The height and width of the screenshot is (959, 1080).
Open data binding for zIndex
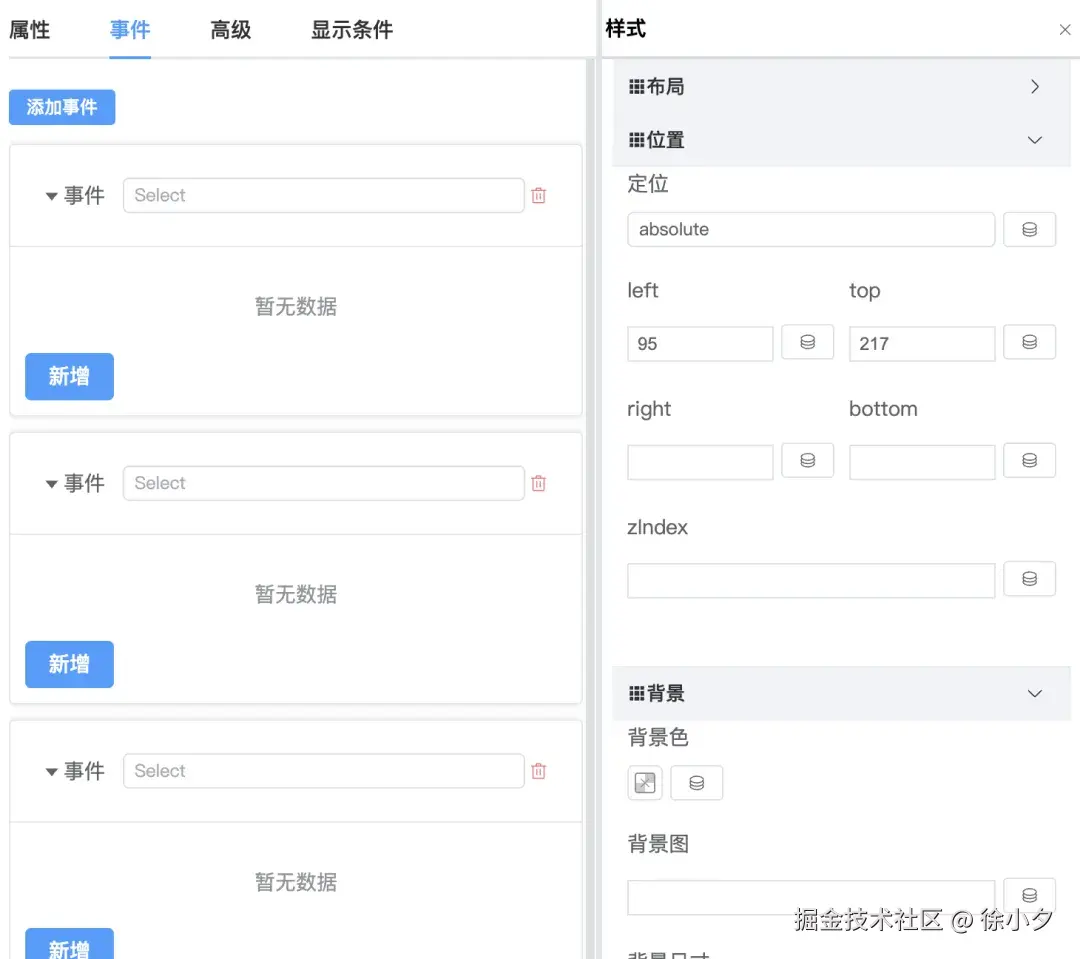click(x=1029, y=578)
